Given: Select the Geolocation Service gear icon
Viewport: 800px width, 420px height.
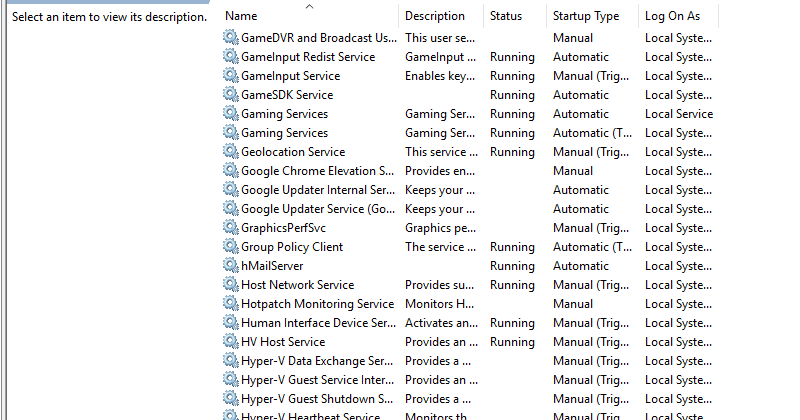Looking at the screenshot, I should [x=231, y=151].
